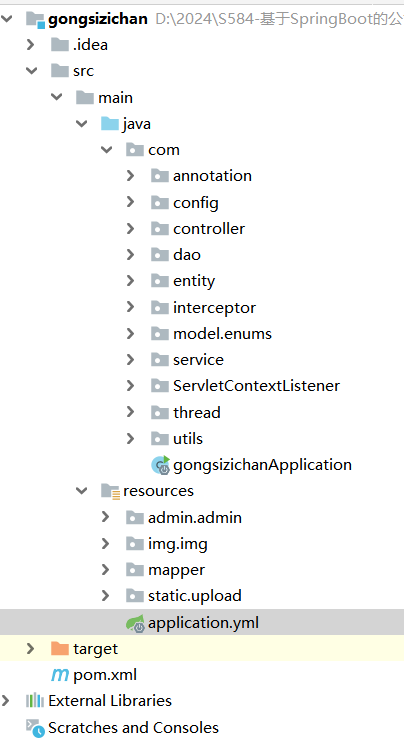404x742 pixels.
Task: Select the interceptor package
Action: (x=214, y=308)
